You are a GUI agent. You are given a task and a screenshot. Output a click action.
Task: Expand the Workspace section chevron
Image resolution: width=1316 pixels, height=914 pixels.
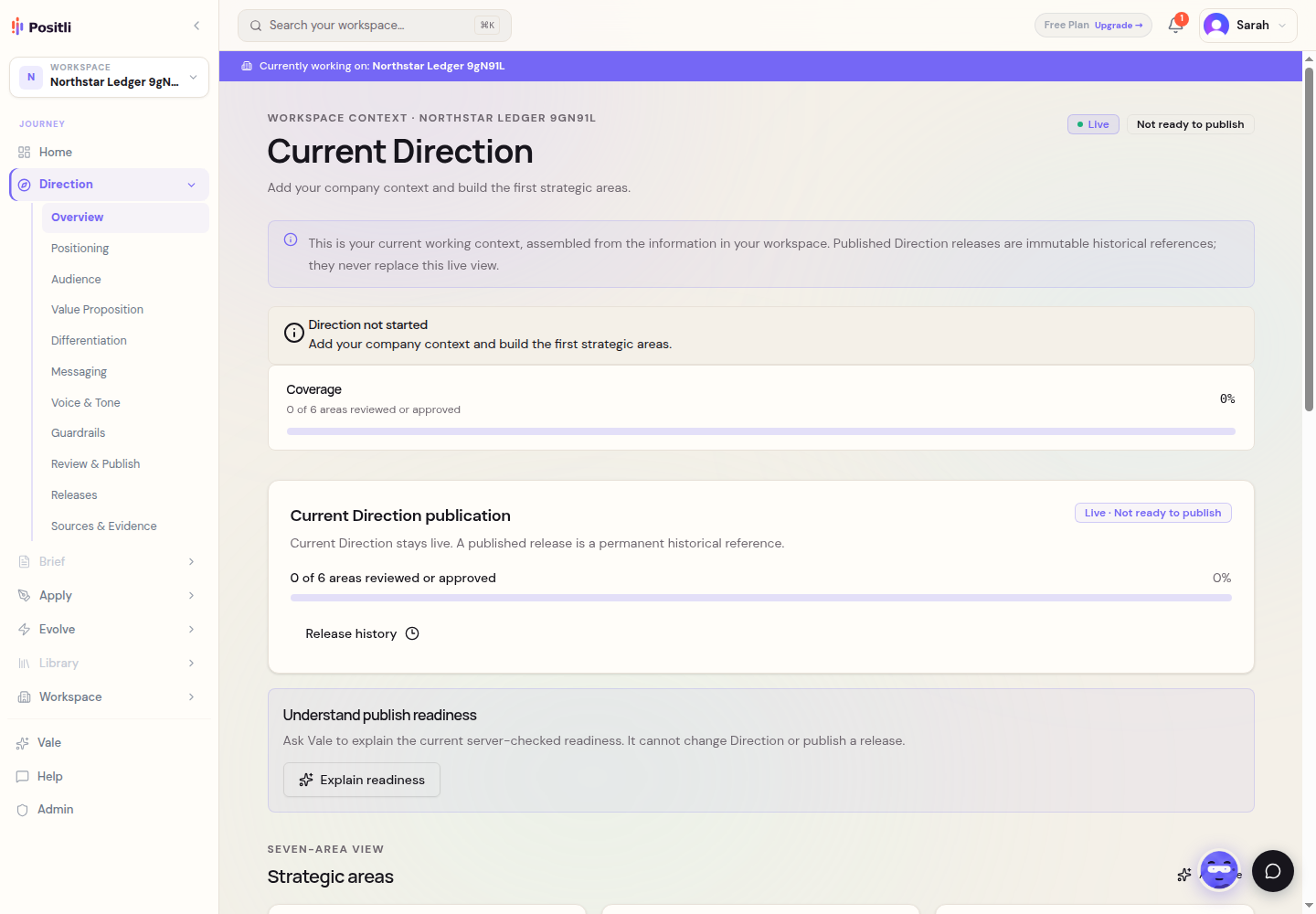pyautogui.click(x=192, y=696)
